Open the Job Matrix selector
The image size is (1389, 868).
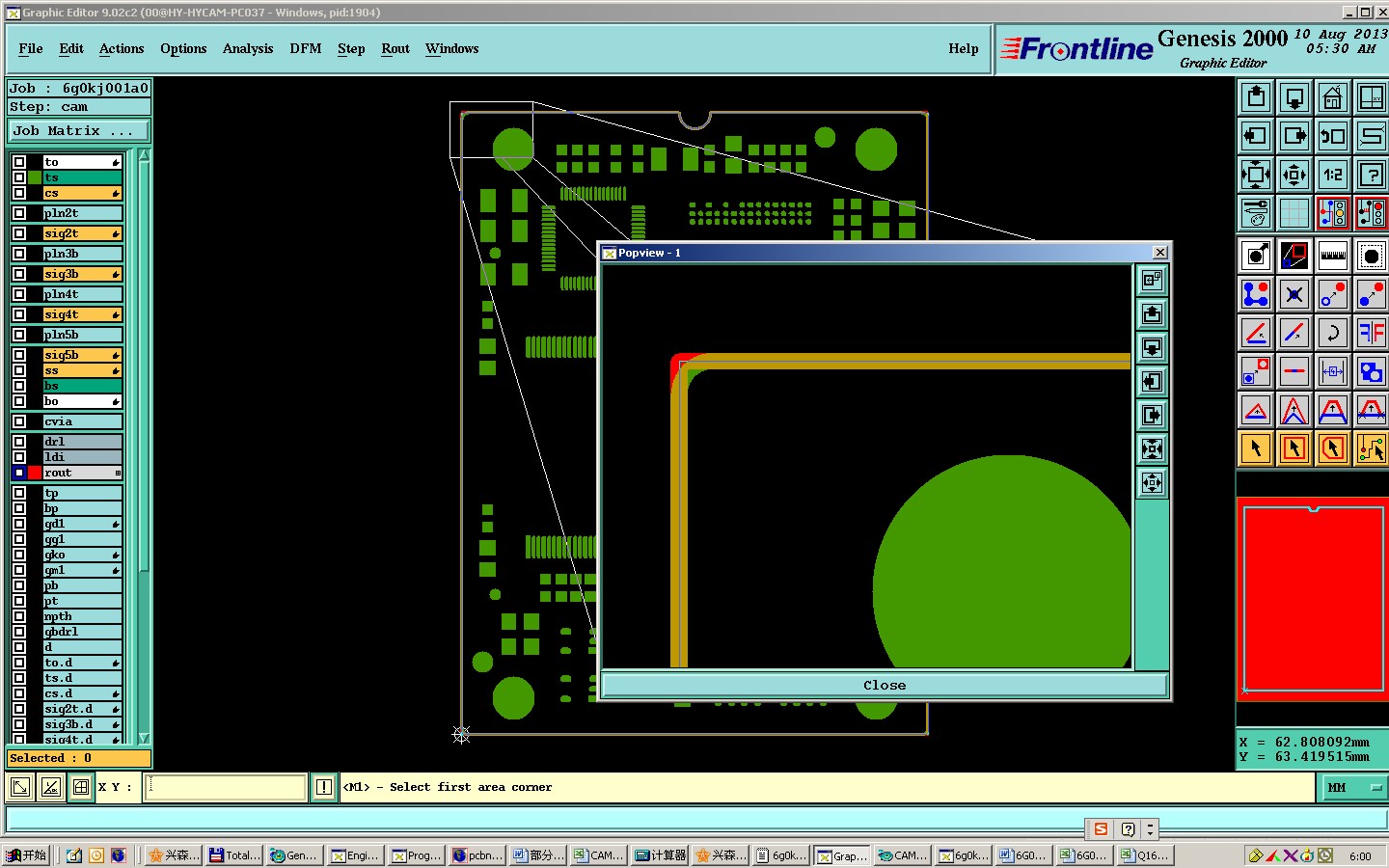(79, 131)
